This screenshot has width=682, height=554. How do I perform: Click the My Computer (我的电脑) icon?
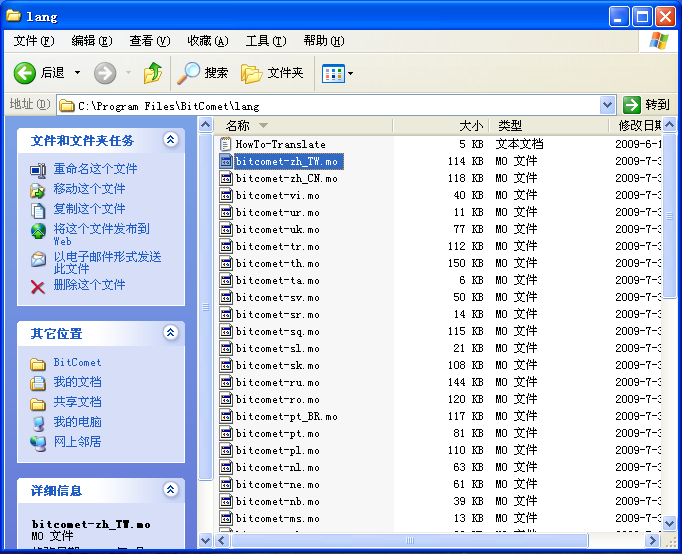pyautogui.click(x=38, y=424)
